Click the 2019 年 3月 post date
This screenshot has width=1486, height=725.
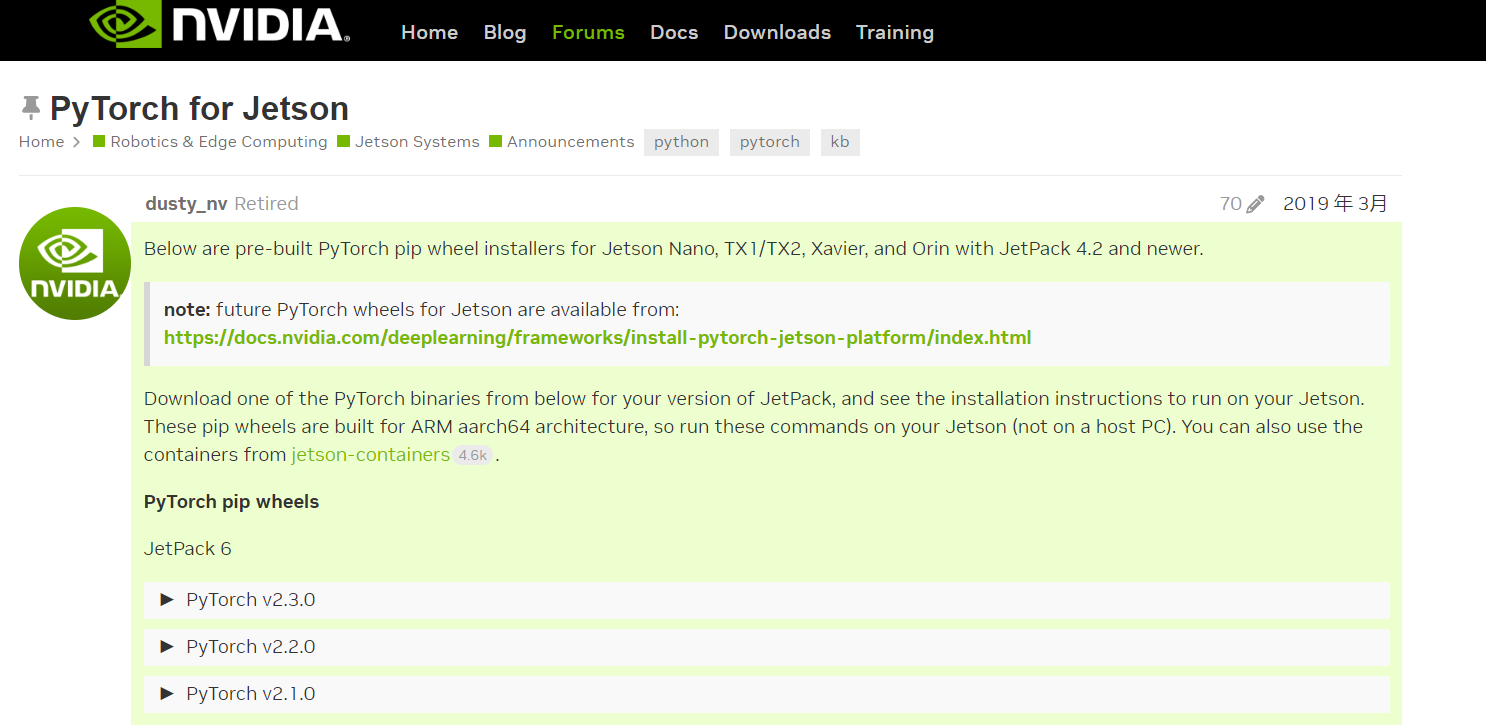1335,203
